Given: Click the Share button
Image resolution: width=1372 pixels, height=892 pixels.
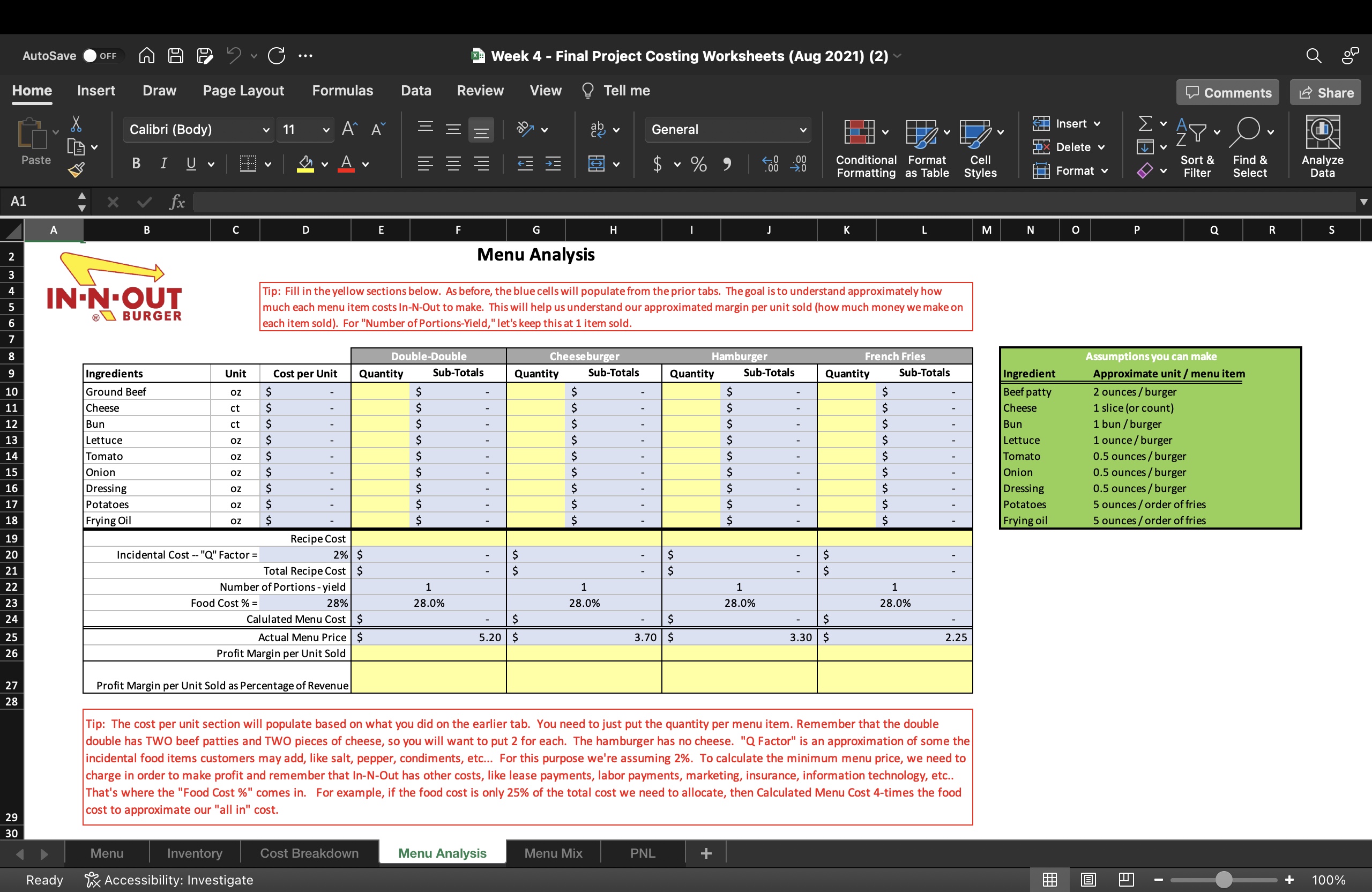Looking at the screenshot, I should pyautogui.click(x=1325, y=92).
